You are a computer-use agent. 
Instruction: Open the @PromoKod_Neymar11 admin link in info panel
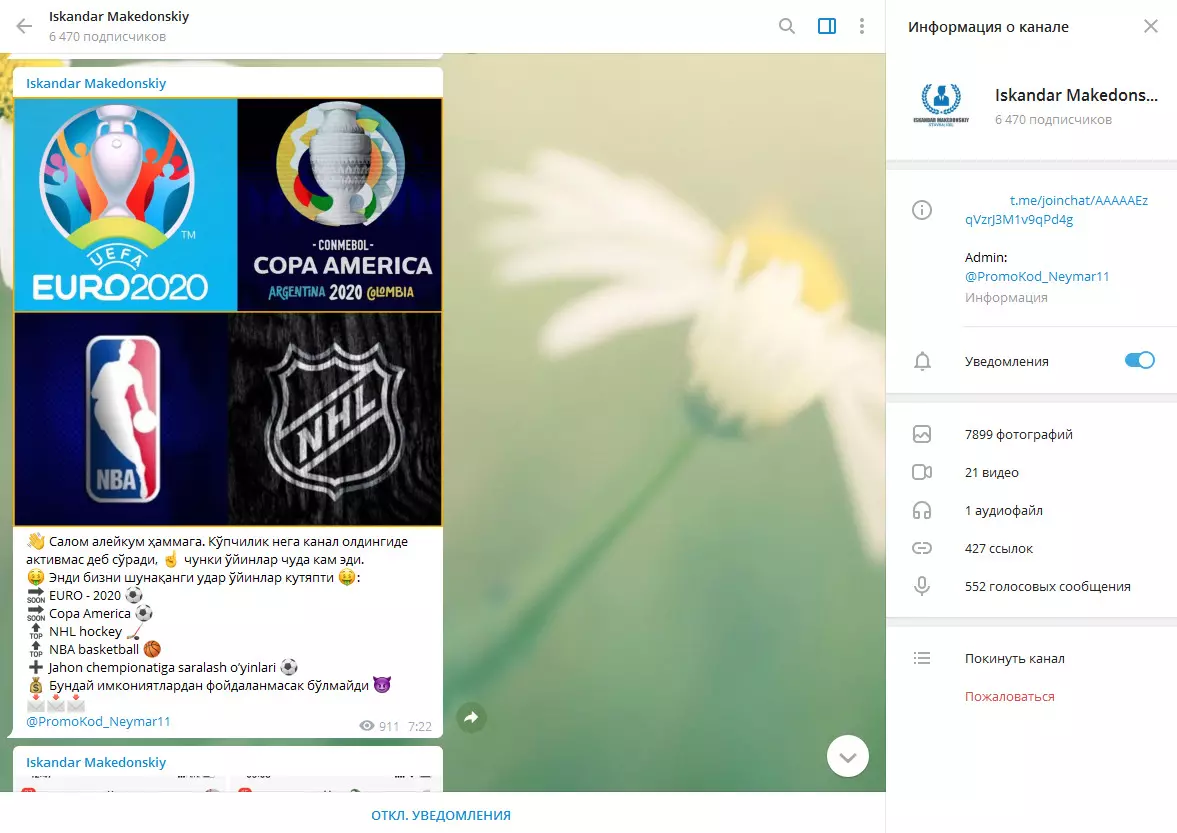(1037, 276)
